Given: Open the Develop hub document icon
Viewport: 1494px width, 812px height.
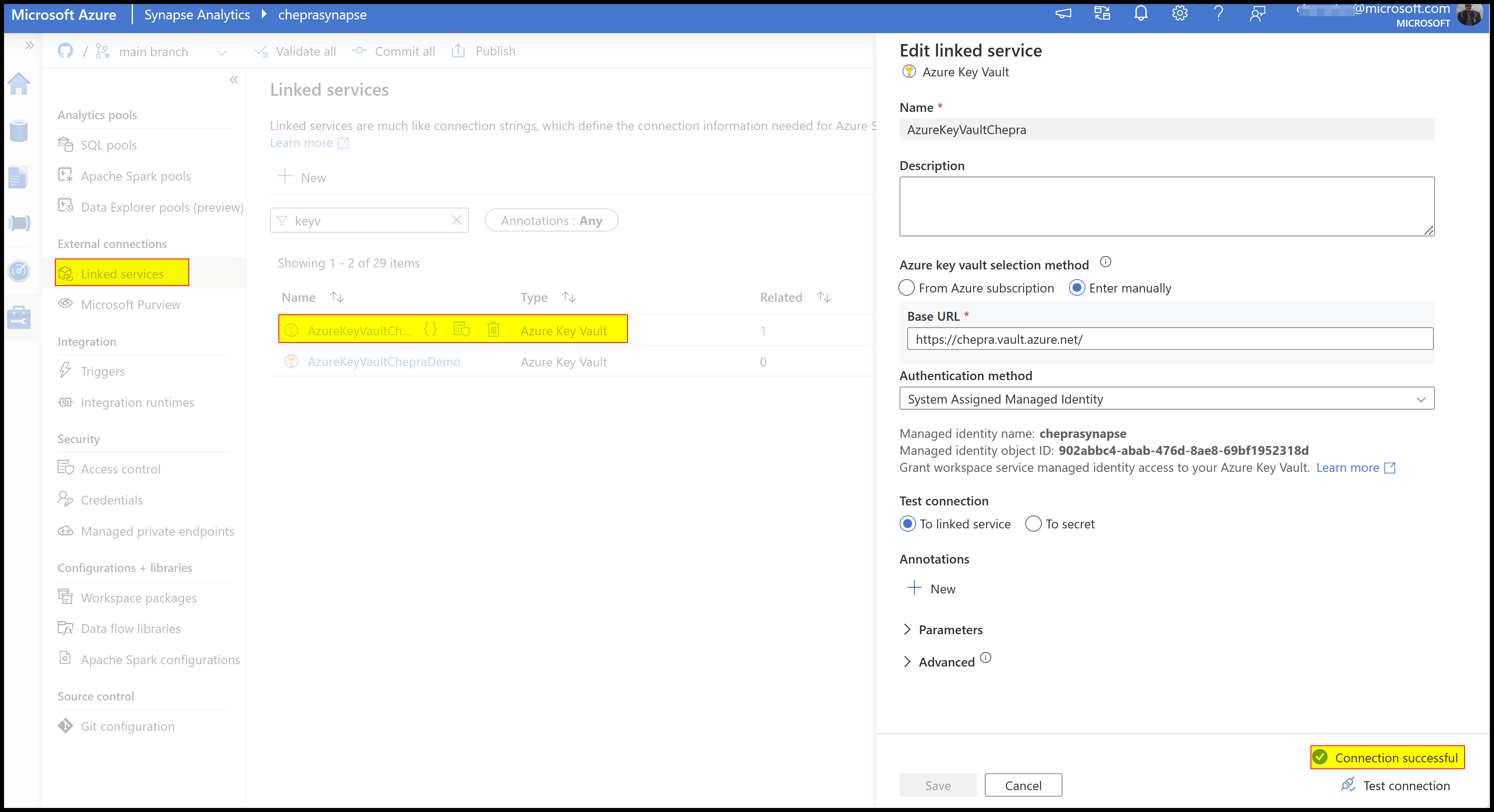Looking at the screenshot, I should click(x=18, y=177).
